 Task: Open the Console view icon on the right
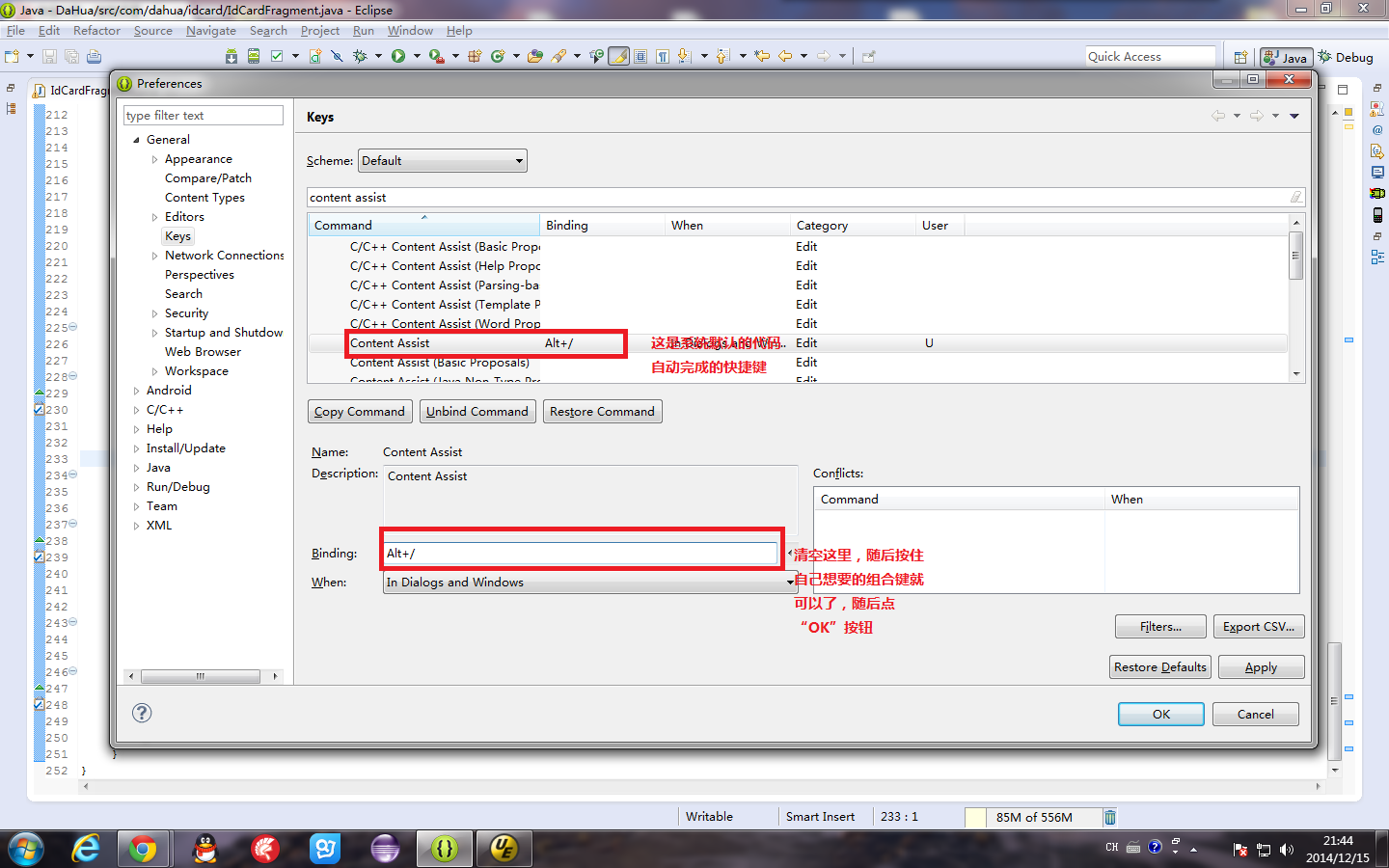tap(1377, 172)
